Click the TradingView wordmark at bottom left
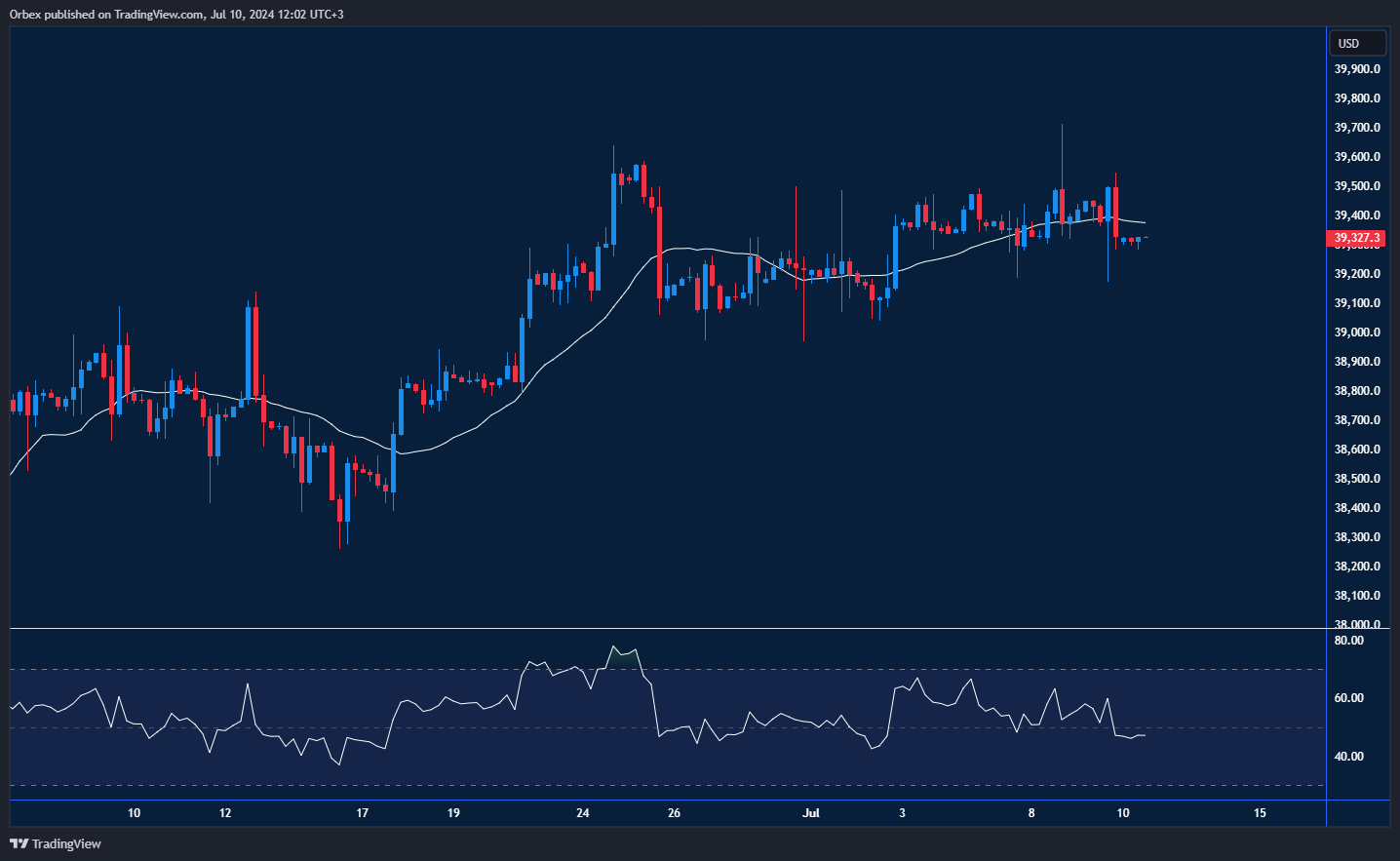 66,843
